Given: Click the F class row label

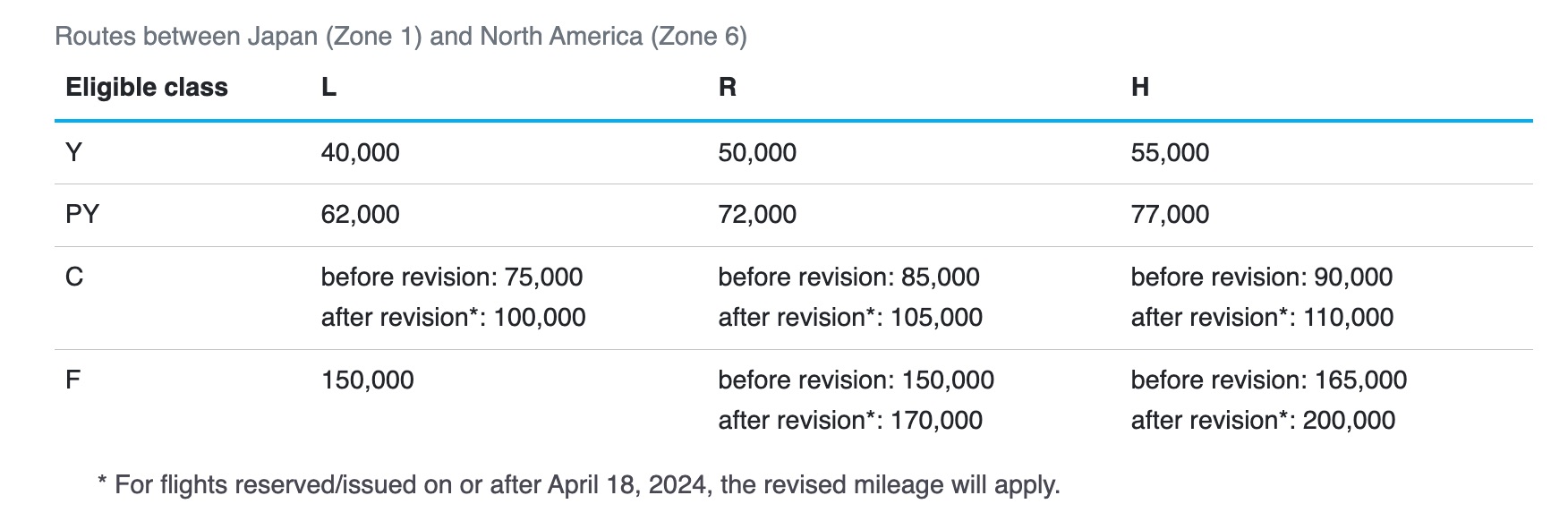Looking at the screenshot, I should pyautogui.click(x=73, y=380).
